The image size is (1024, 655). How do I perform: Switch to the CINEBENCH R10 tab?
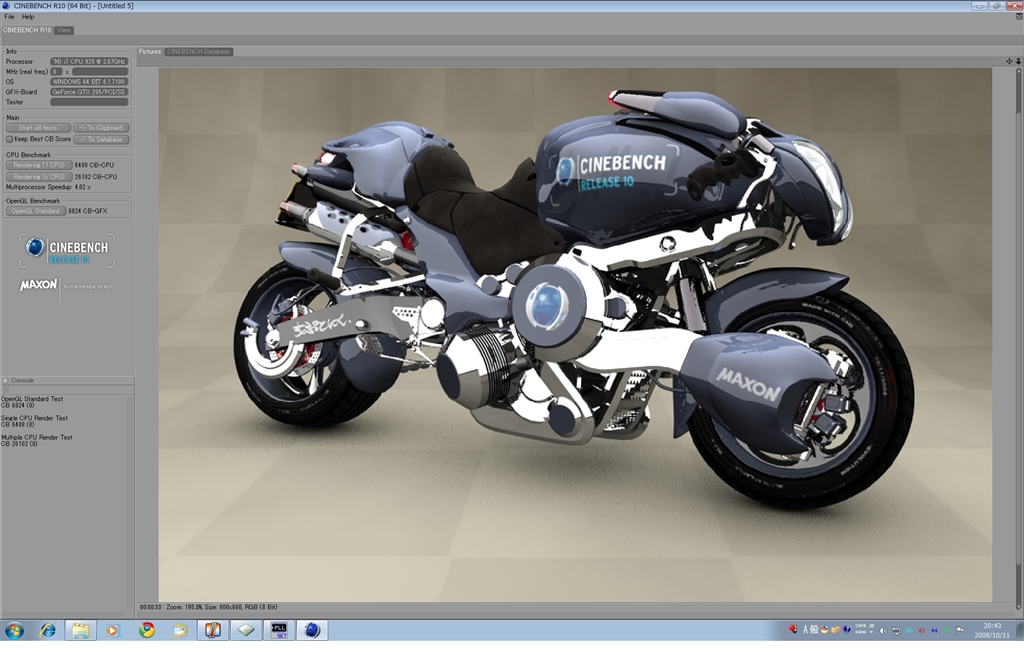27,30
